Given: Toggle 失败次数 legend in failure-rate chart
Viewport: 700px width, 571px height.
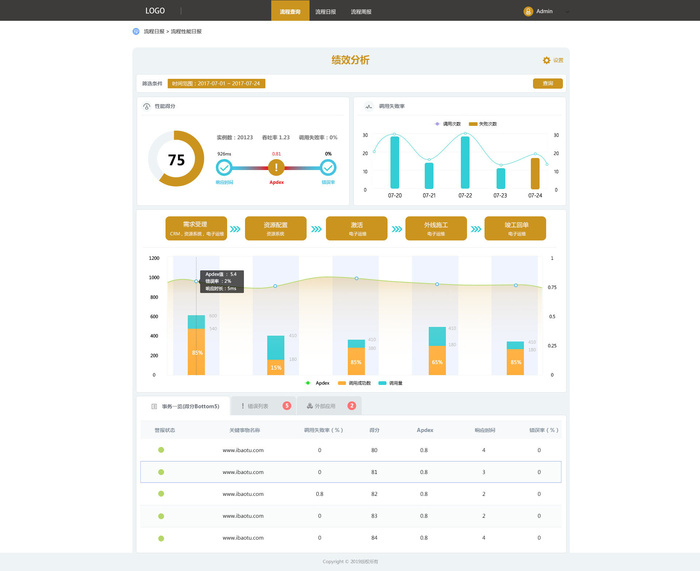Looking at the screenshot, I should 483,124.
